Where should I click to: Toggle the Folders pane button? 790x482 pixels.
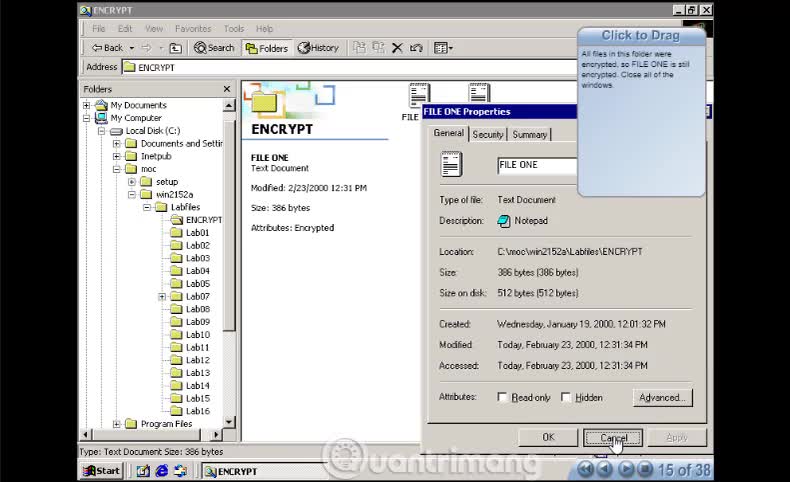click(x=267, y=48)
